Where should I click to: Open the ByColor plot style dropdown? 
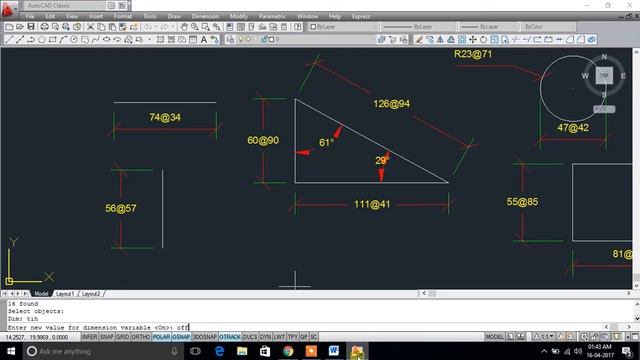(x=549, y=27)
